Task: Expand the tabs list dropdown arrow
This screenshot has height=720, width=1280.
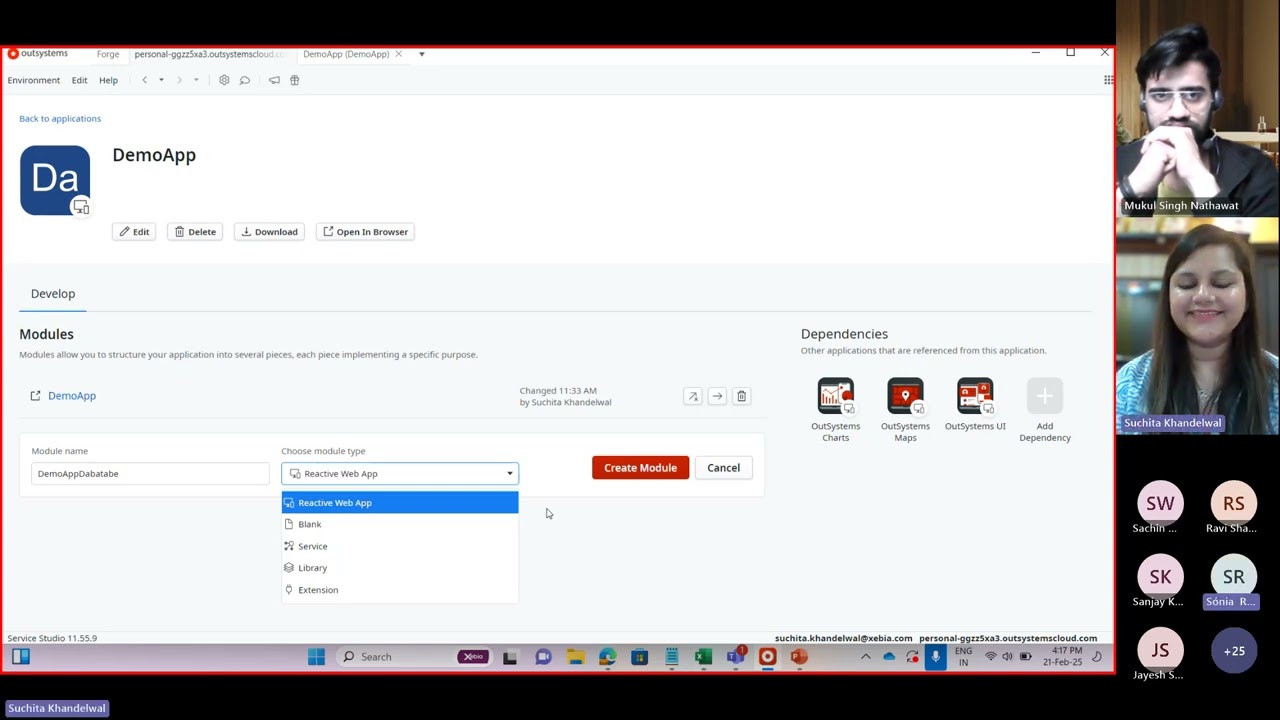Action: pos(421,54)
